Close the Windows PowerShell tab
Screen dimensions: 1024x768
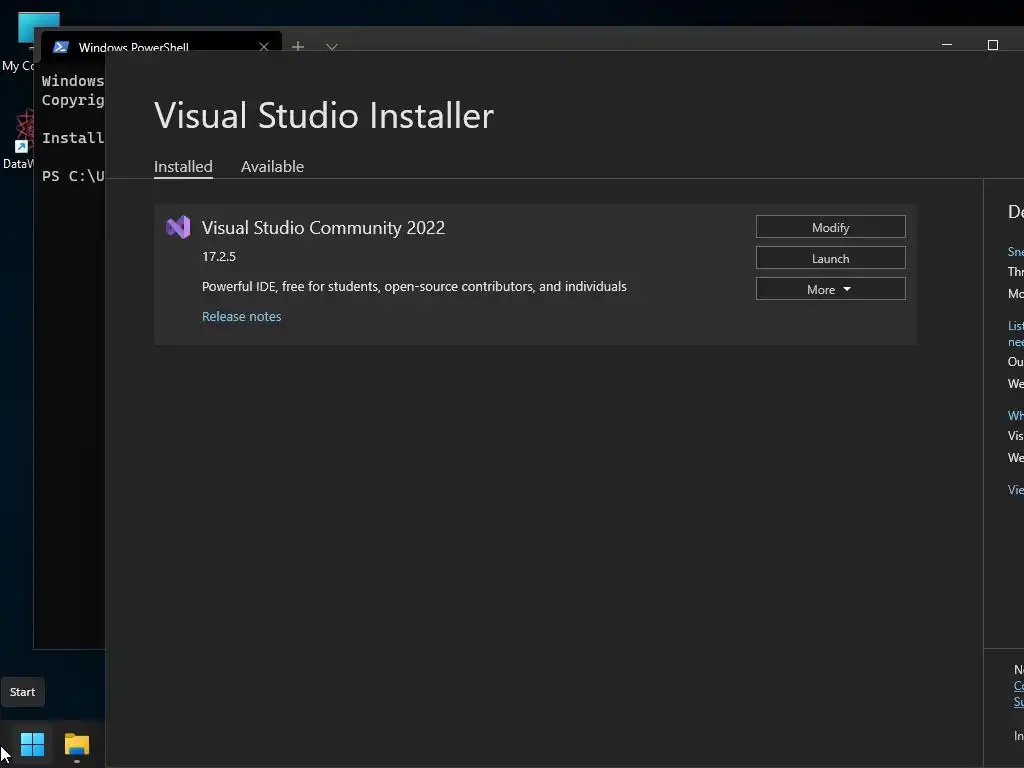pos(264,46)
